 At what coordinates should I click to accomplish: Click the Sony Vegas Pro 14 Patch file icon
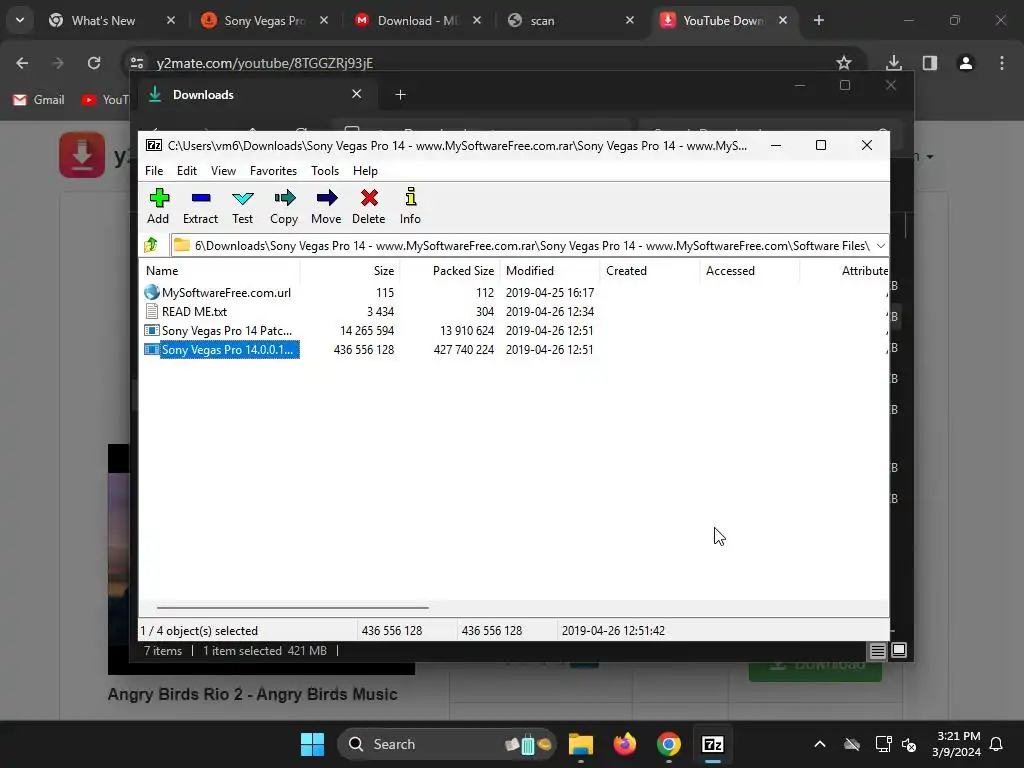point(152,330)
